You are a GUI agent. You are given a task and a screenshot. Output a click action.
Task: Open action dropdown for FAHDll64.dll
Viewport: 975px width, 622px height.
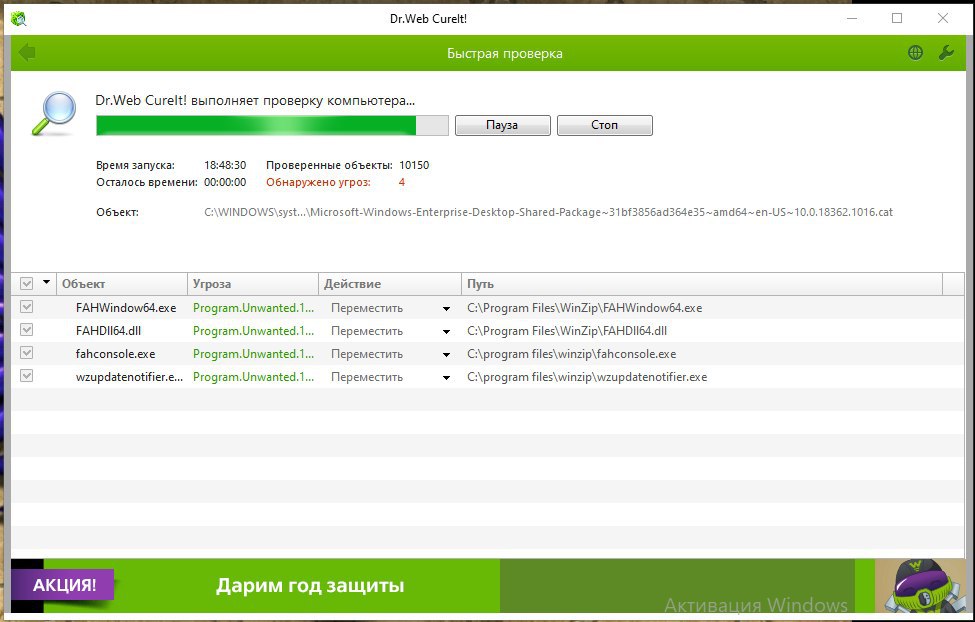point(446,332)
